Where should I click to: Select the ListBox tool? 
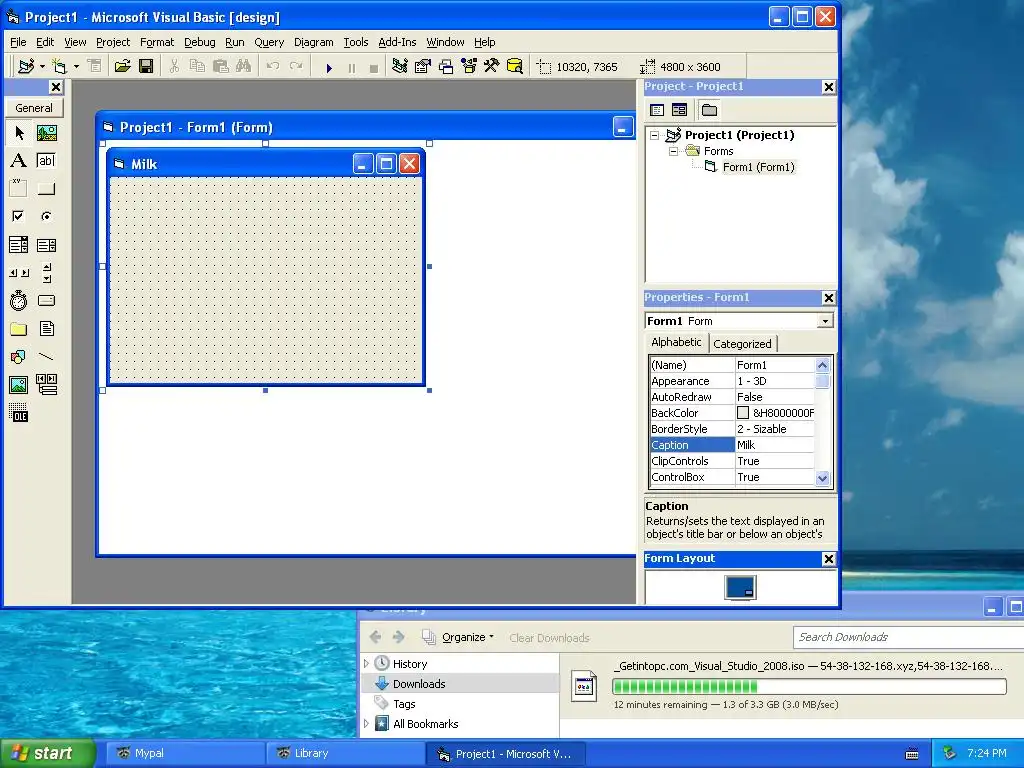[46, 245]
